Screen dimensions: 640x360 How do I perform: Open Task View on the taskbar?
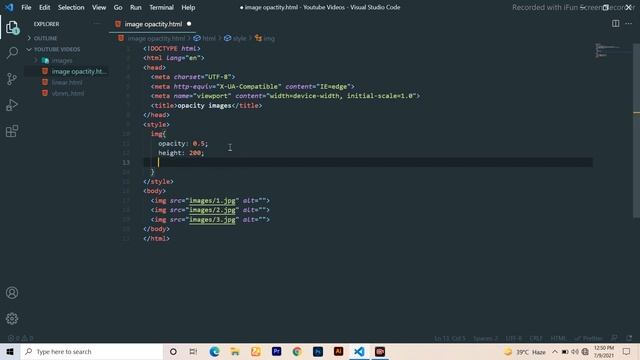tap(193, 352)
